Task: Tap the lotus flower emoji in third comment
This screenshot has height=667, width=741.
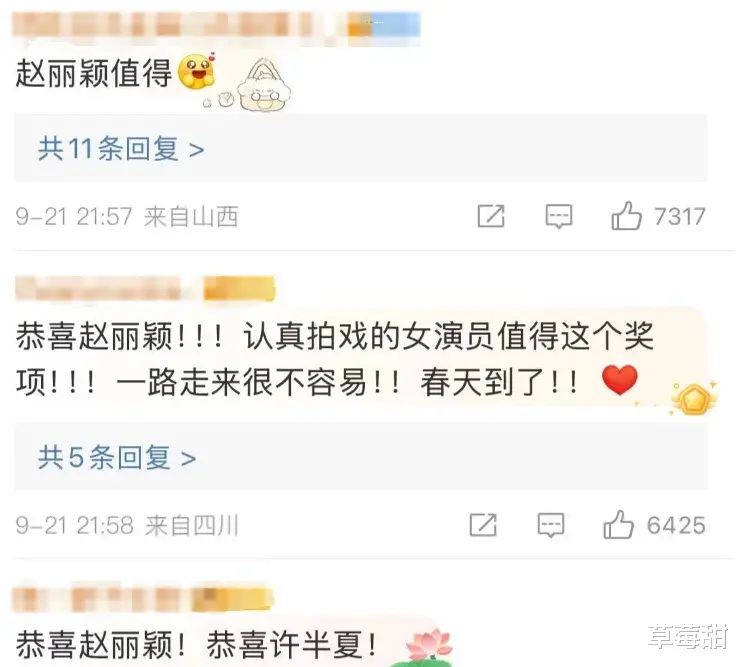Action: 428,646
